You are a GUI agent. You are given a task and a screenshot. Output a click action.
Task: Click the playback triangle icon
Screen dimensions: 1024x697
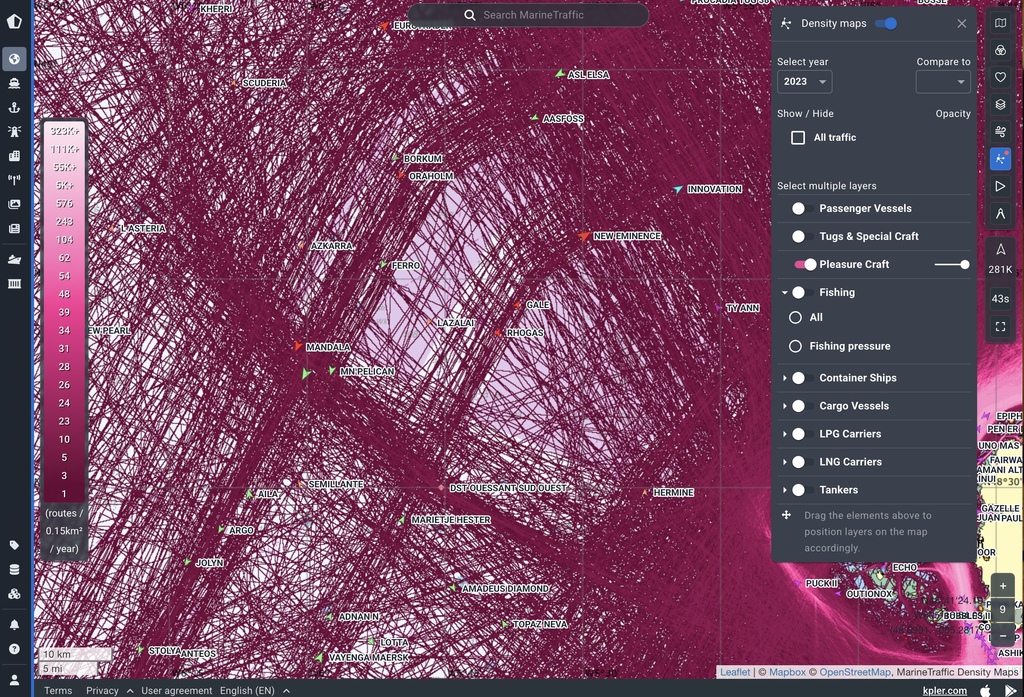point(1000,186)
